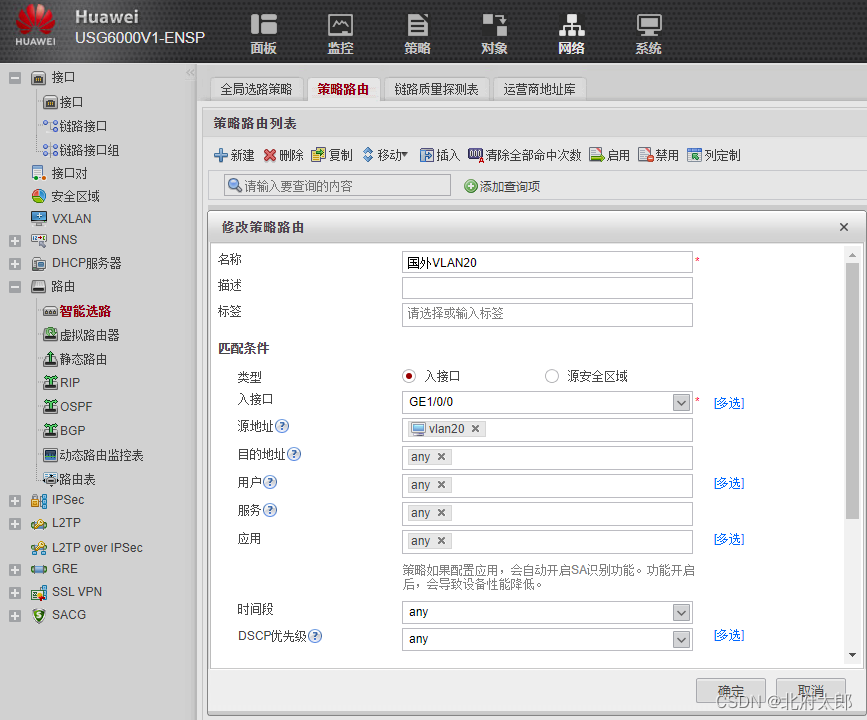Collapse the 路由 tree node
The image size is (867, 720).
pos(15,286)
